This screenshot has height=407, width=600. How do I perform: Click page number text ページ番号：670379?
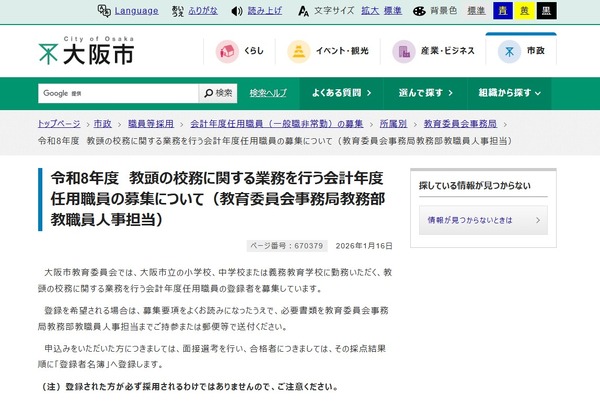click(x=287, y=246)
